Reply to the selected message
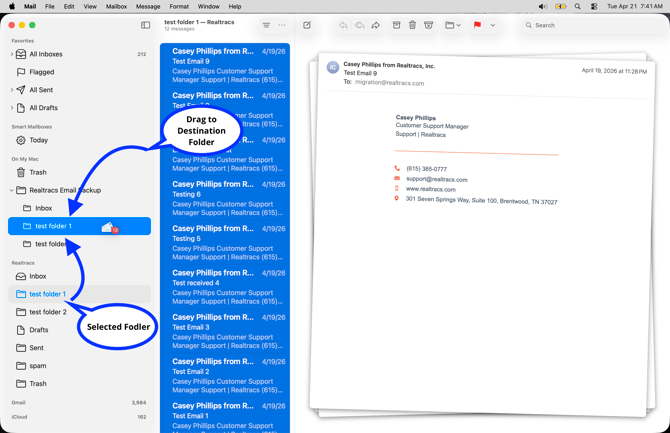Screen dimensions: 670x433 [x=343, y=25]
